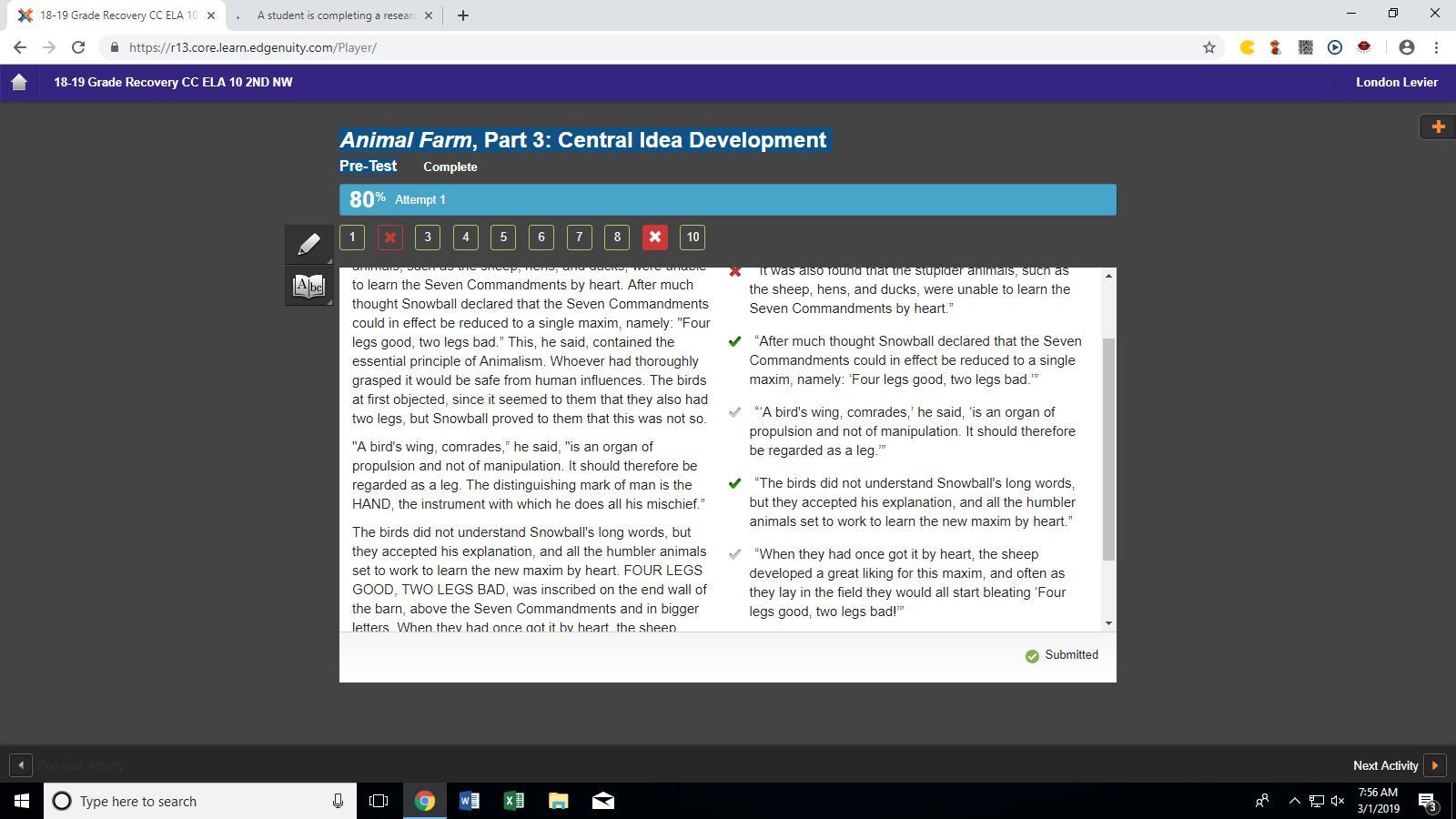Open Microsoft Word from the taskbar
The height and width of the screenshot is (819, 1456).
[x=470, y=801]
